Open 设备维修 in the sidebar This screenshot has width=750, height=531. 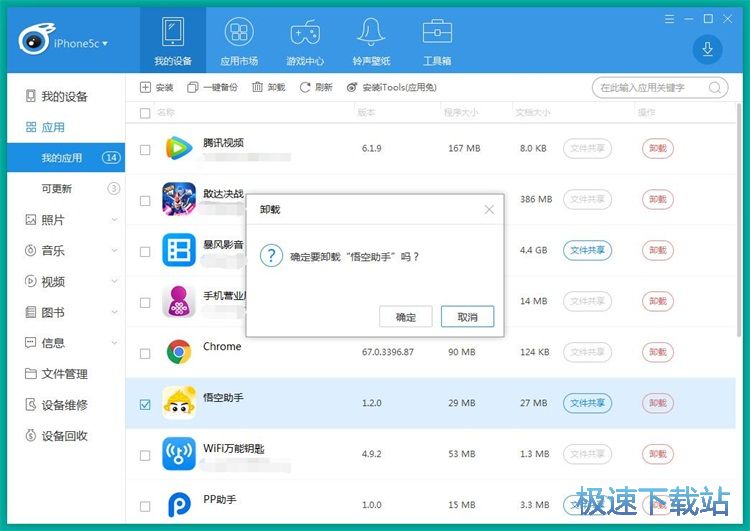[56, 405]
